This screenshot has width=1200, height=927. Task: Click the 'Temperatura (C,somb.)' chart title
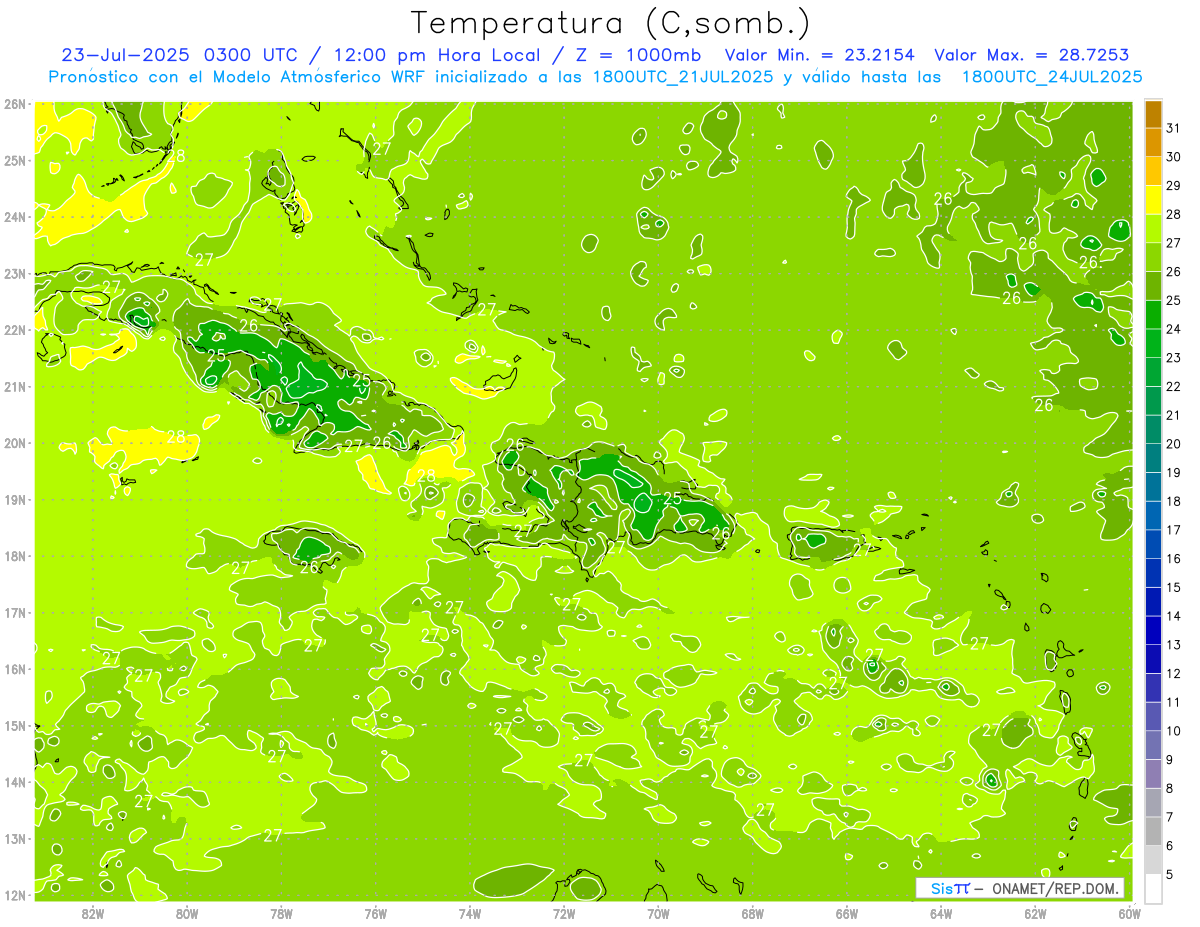point(611,23)
